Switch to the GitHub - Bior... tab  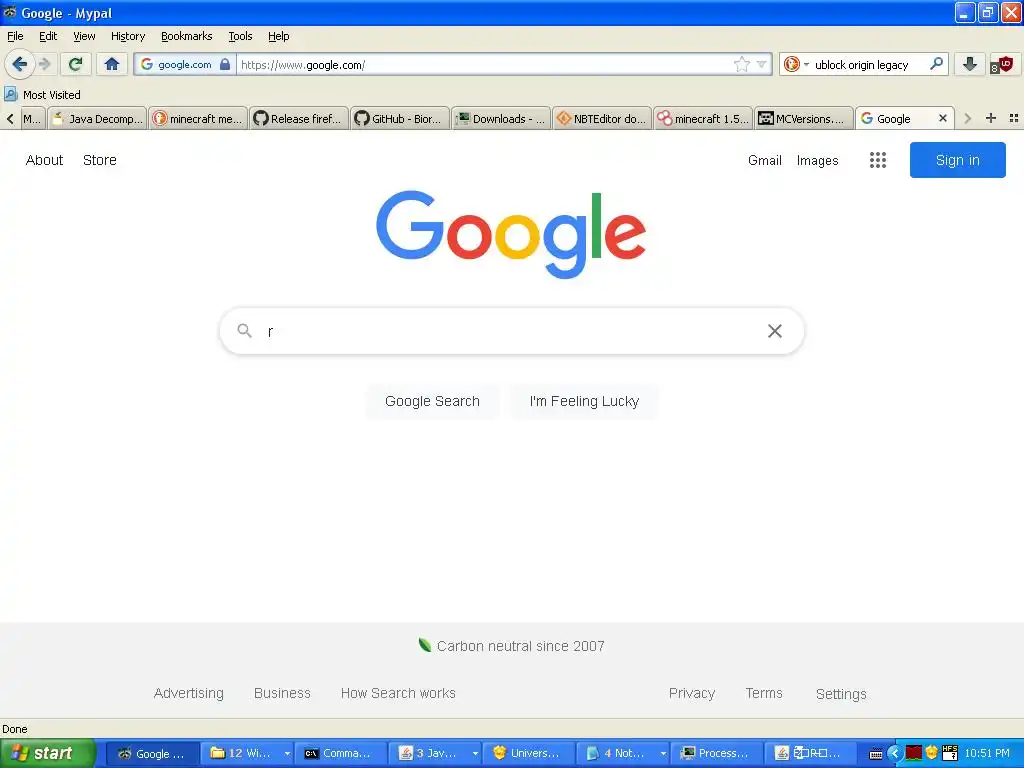[x=400, y=118]
